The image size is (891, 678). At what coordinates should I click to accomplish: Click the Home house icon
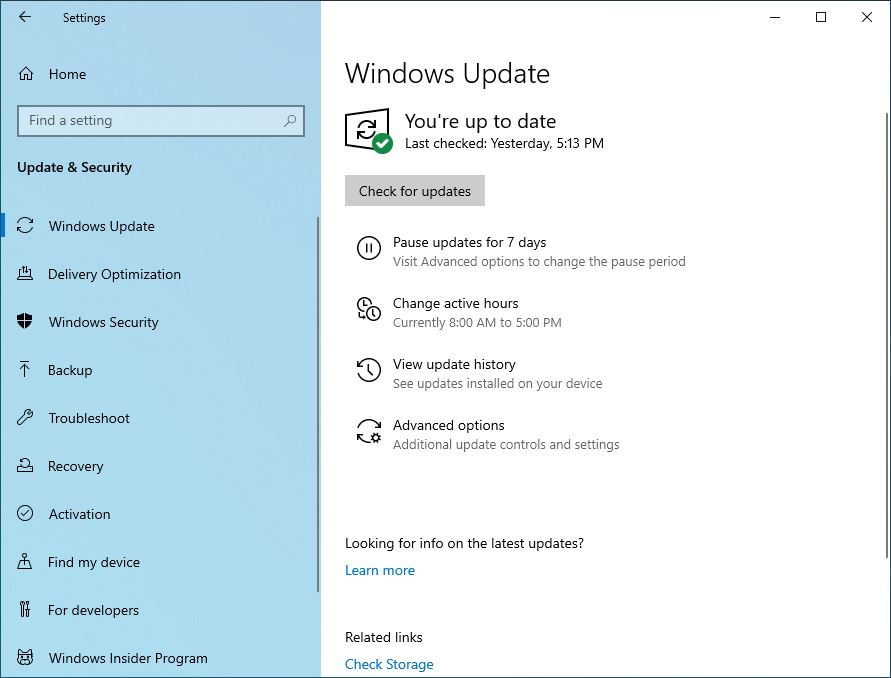26,74
